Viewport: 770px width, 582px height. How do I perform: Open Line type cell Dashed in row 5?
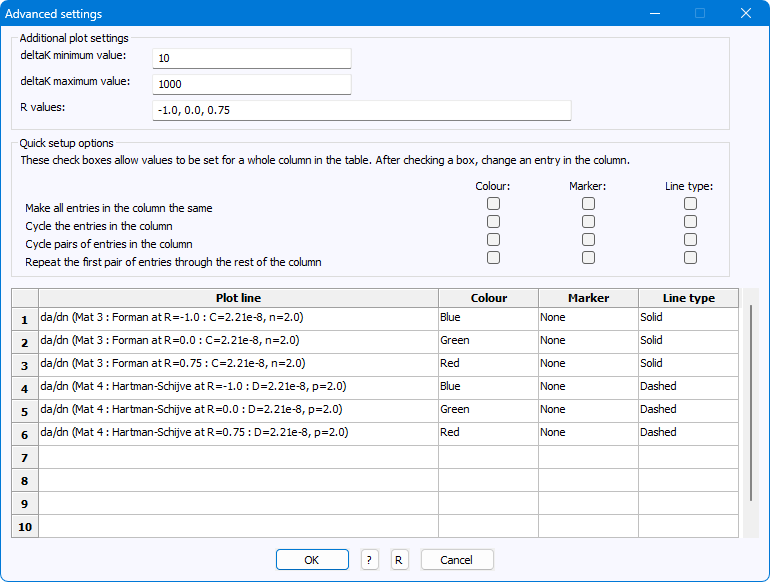click(x=688, y=411)
